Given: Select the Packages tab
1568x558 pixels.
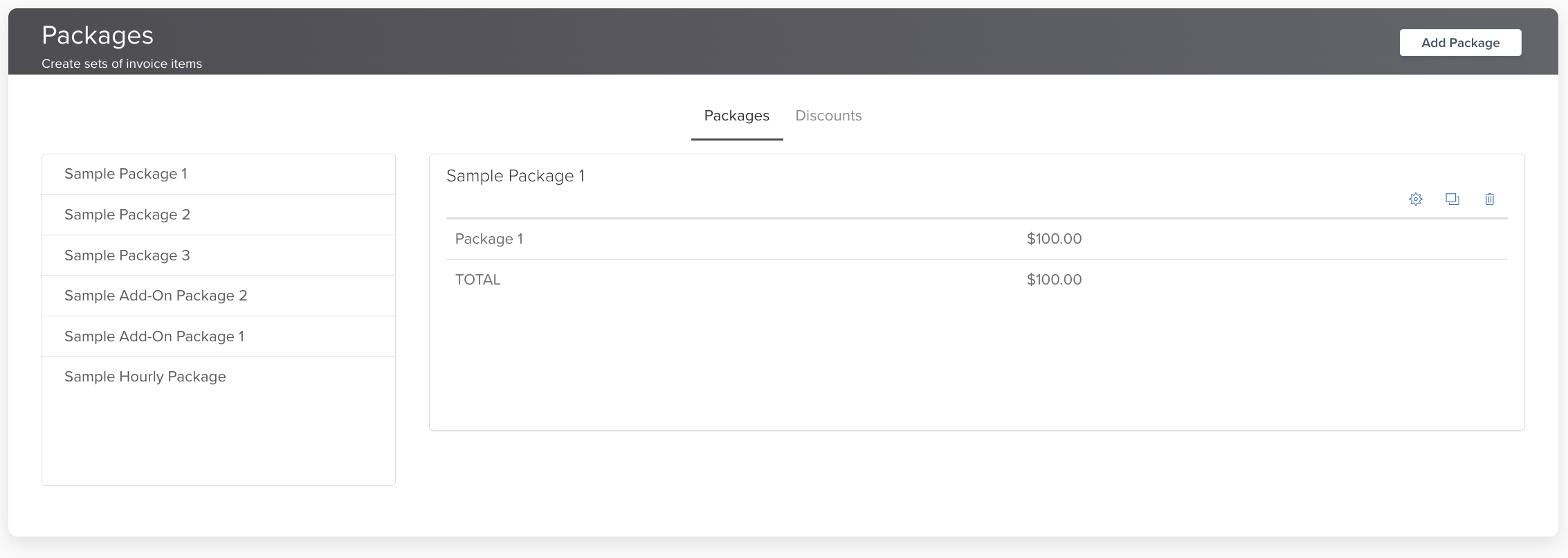Looking at the screenshot, I should 736,116.
